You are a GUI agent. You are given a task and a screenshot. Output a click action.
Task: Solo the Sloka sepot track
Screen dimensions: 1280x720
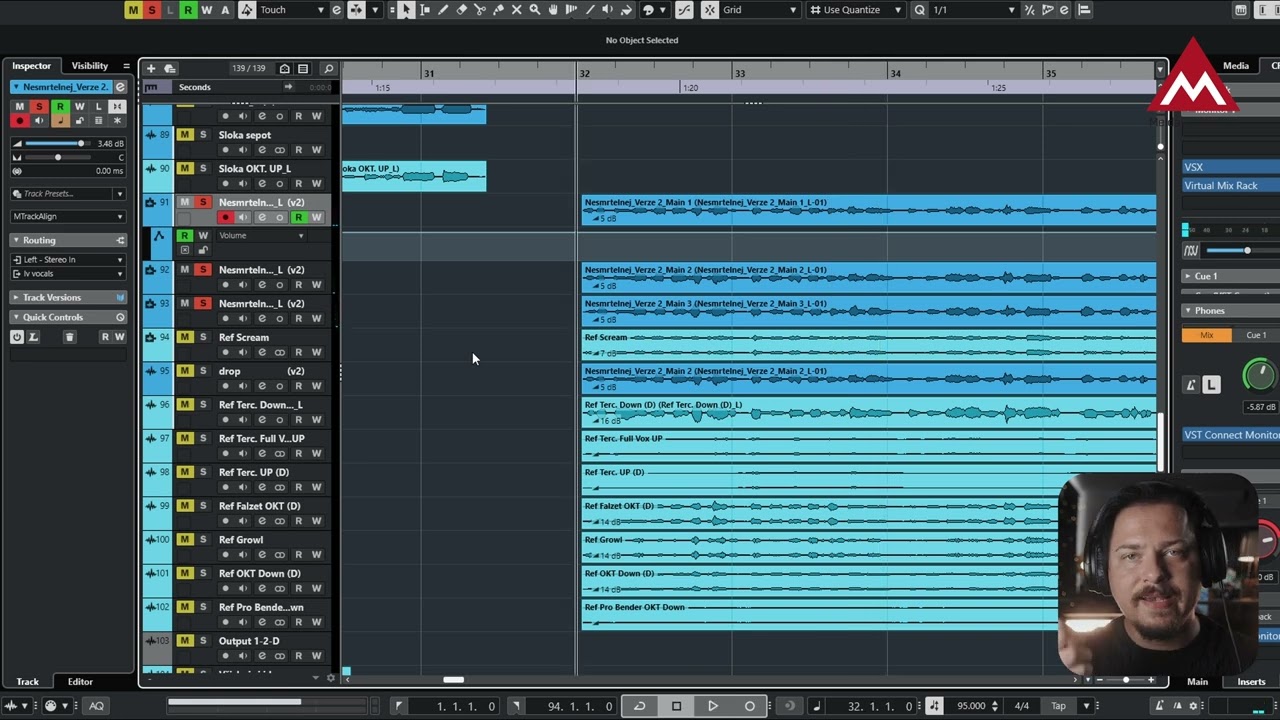(203, 135)
